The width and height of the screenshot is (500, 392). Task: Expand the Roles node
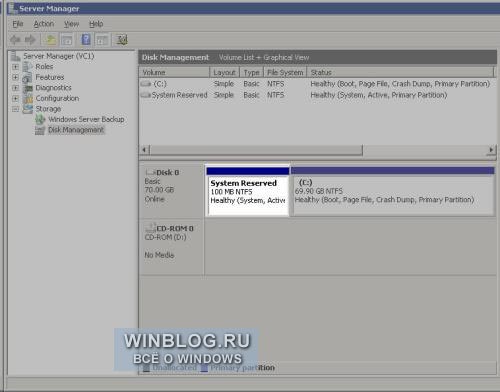(x=16, y=67)
